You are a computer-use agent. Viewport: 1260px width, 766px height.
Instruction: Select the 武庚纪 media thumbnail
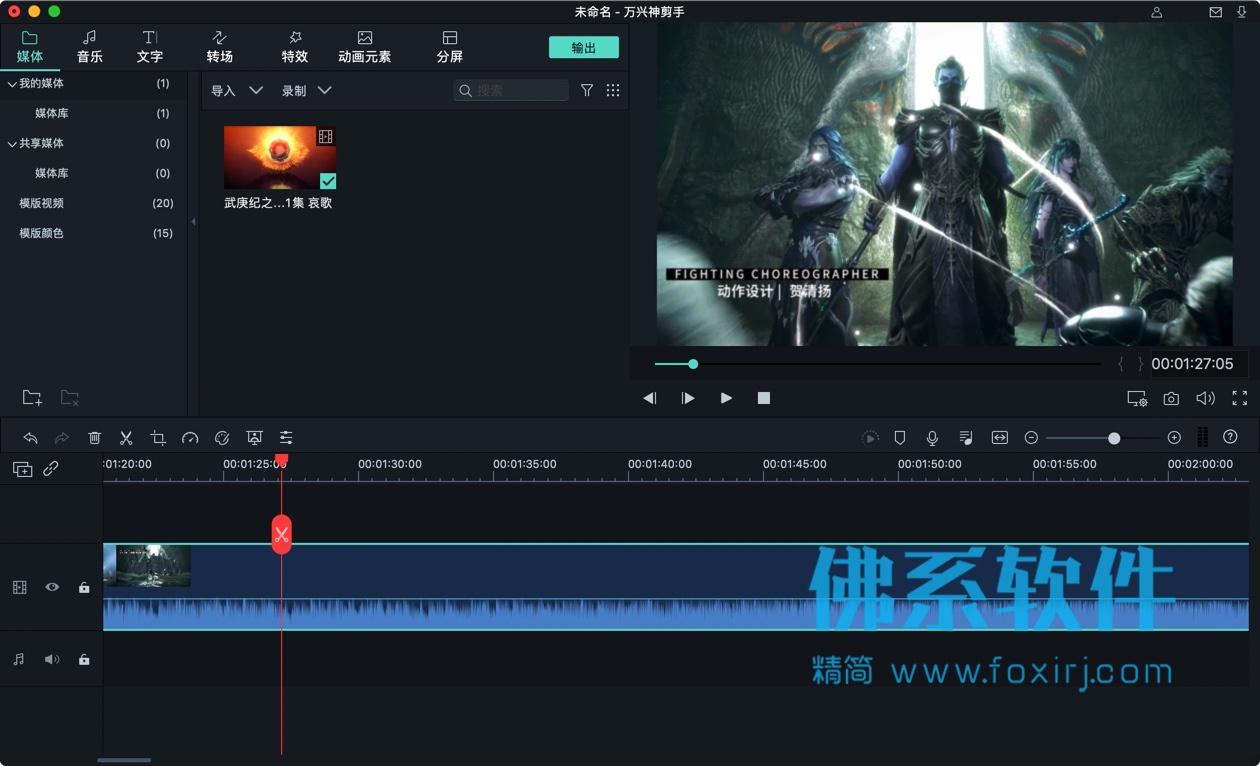pos(280,157)
